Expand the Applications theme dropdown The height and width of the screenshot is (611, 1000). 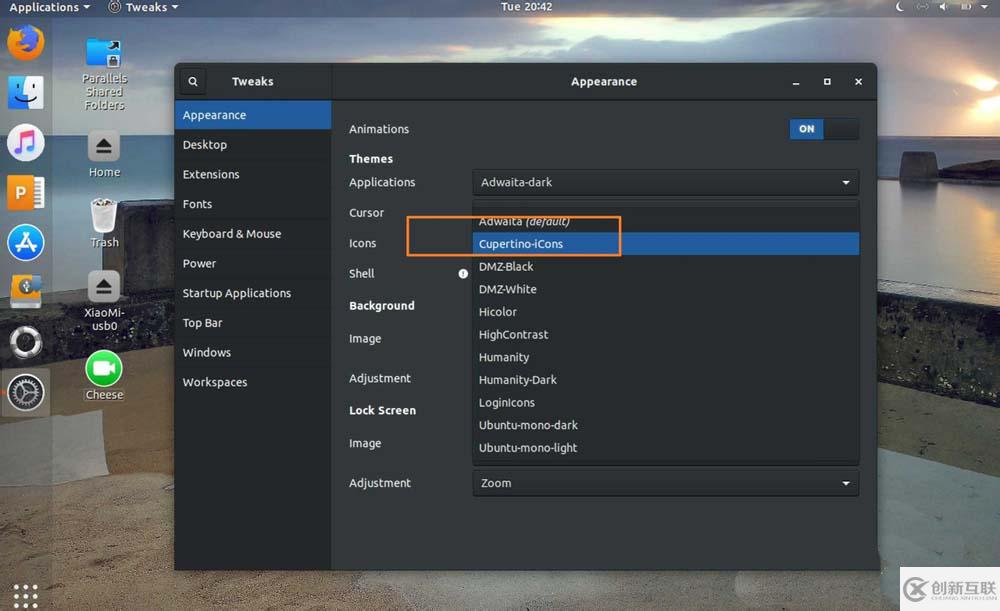coord(665,182)
